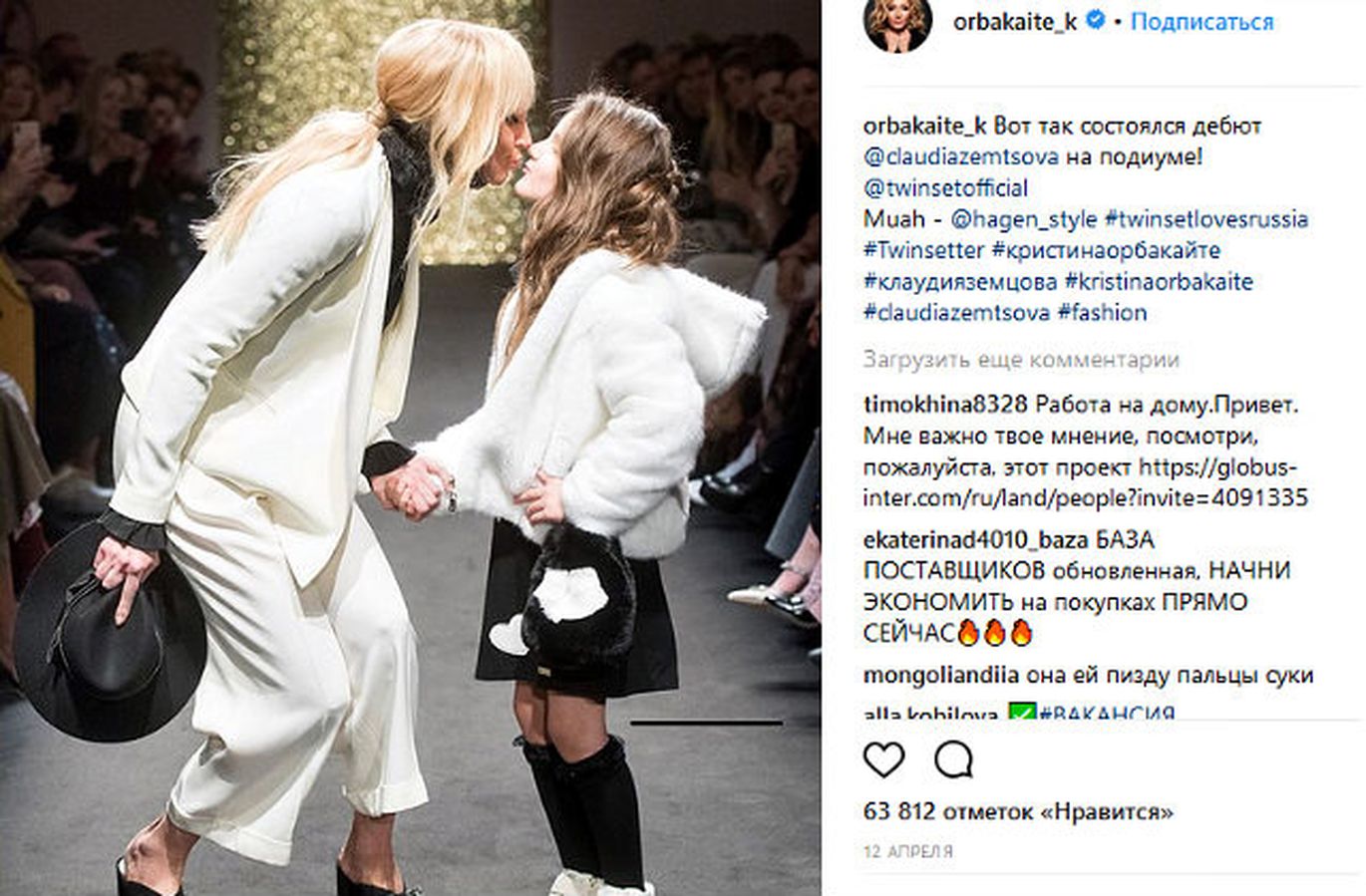Image resolution: width=1366 pixels, height=896 pixels.
Task: Click the 12 АПРЕЛЯ post date
Action: pos(908,852)
